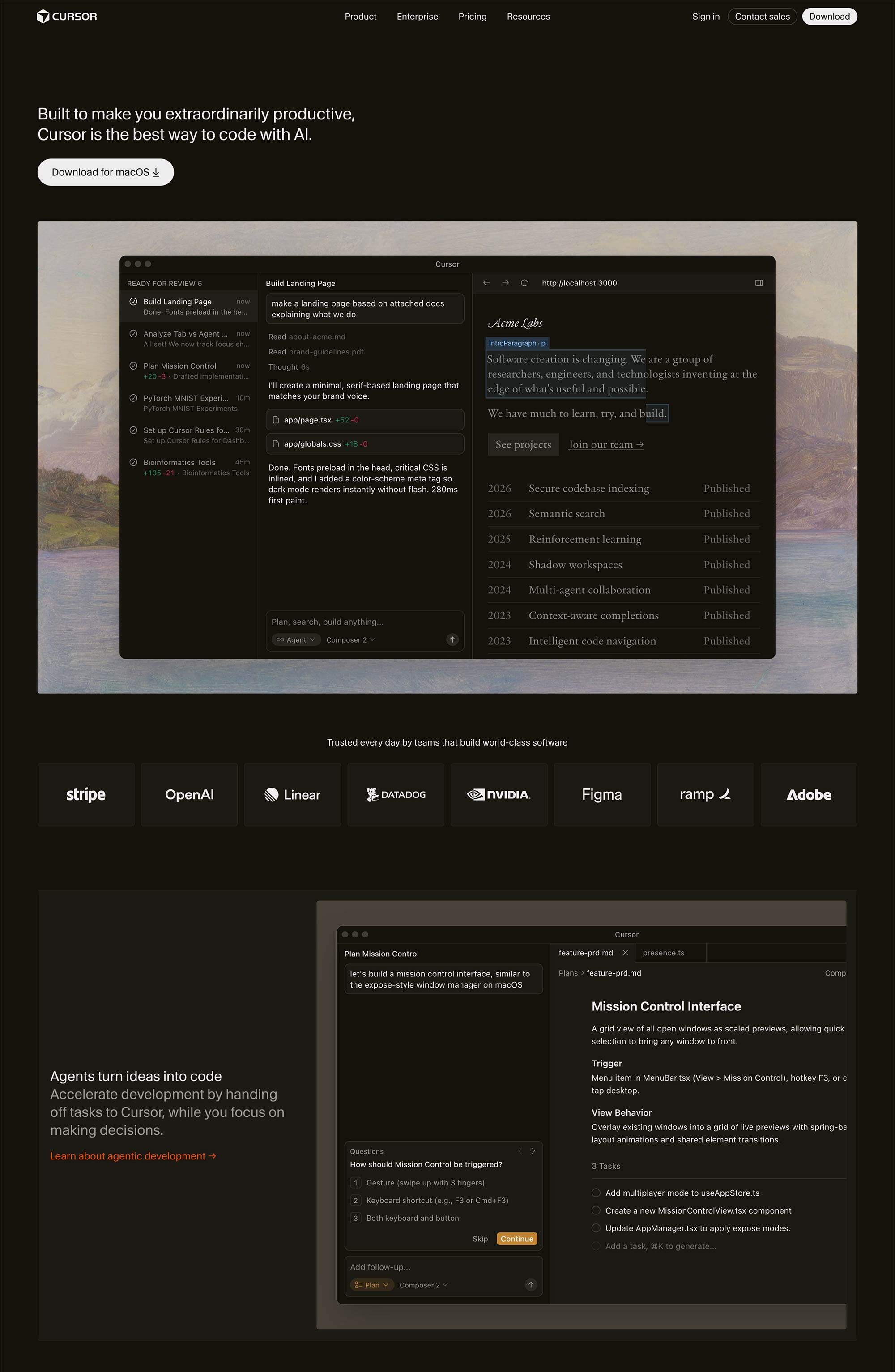The width and height of the screenshot is (895, 1372).
Task: Send the prompt with the arrow in Plan, search box
Action: tap(452, 639)
